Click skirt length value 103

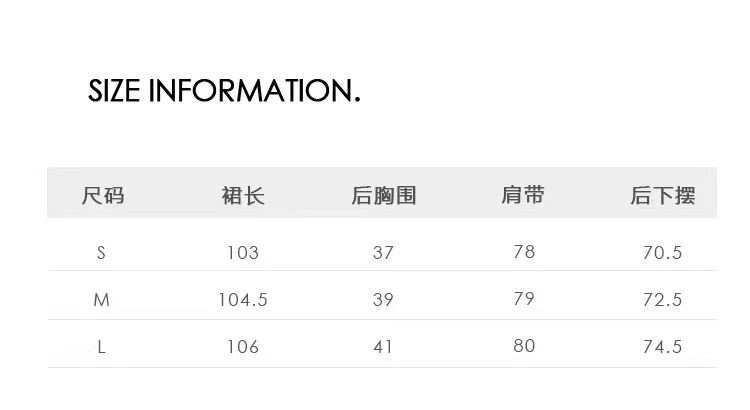click(243, 253)
